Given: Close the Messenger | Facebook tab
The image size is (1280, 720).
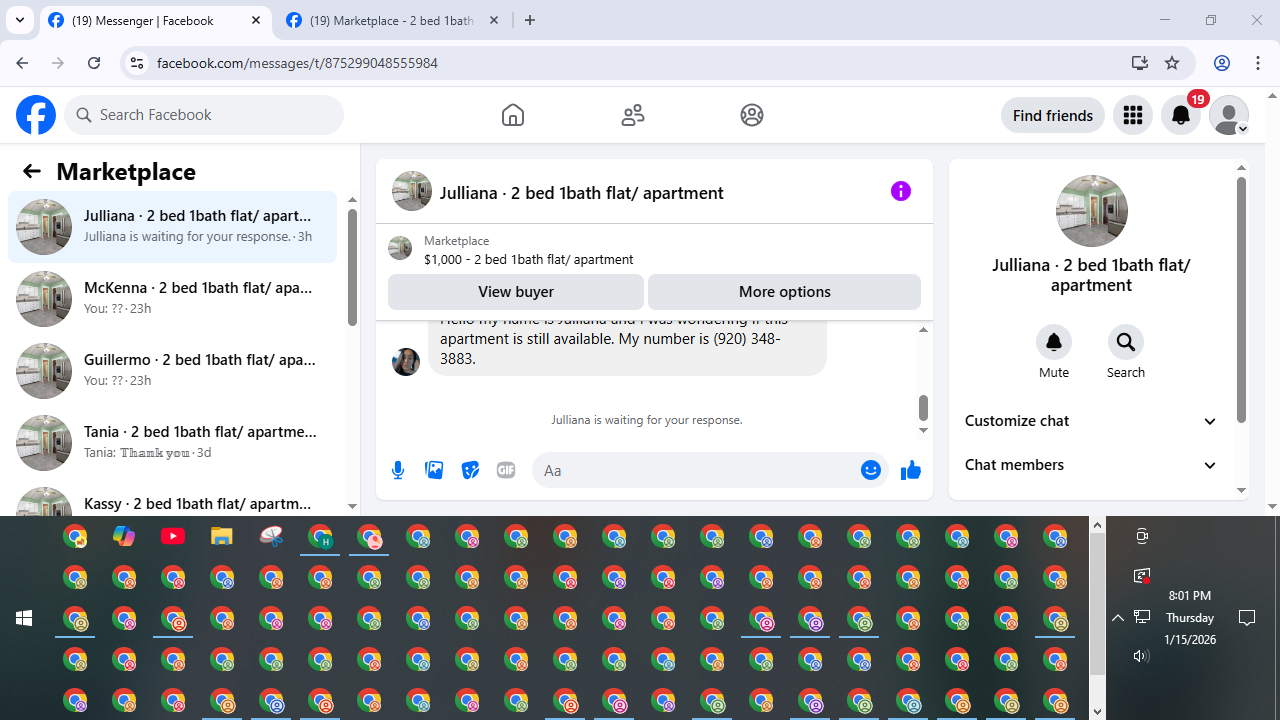Looking at the screenshot, I should tap(256, 20).
